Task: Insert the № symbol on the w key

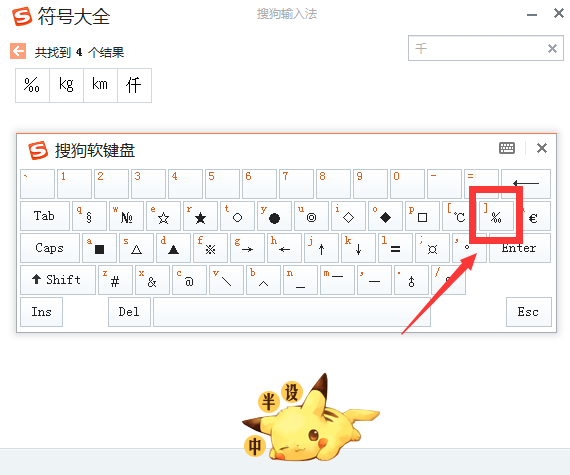Action: (127, 216)
